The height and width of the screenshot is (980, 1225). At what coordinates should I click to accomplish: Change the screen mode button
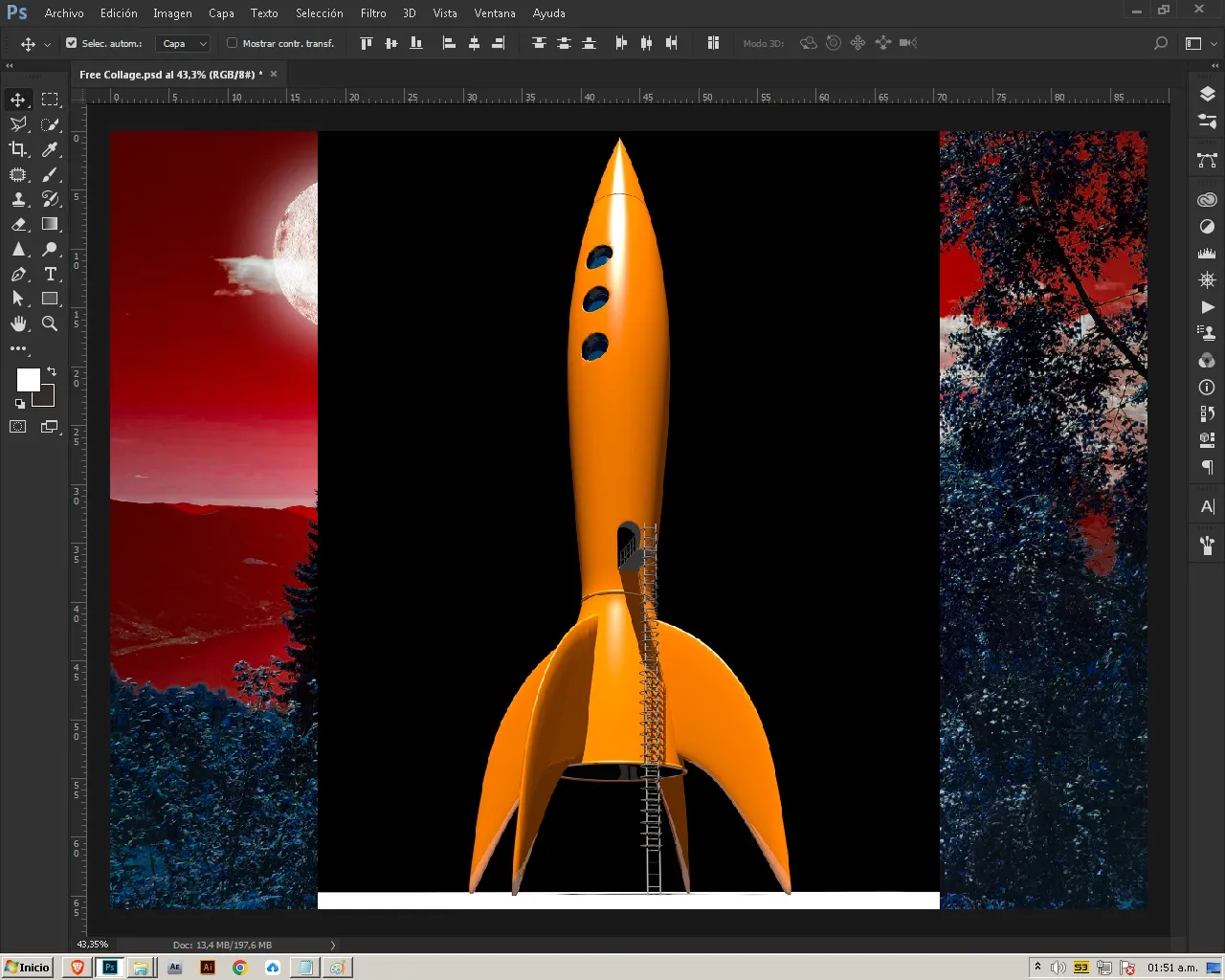[50, 427]
